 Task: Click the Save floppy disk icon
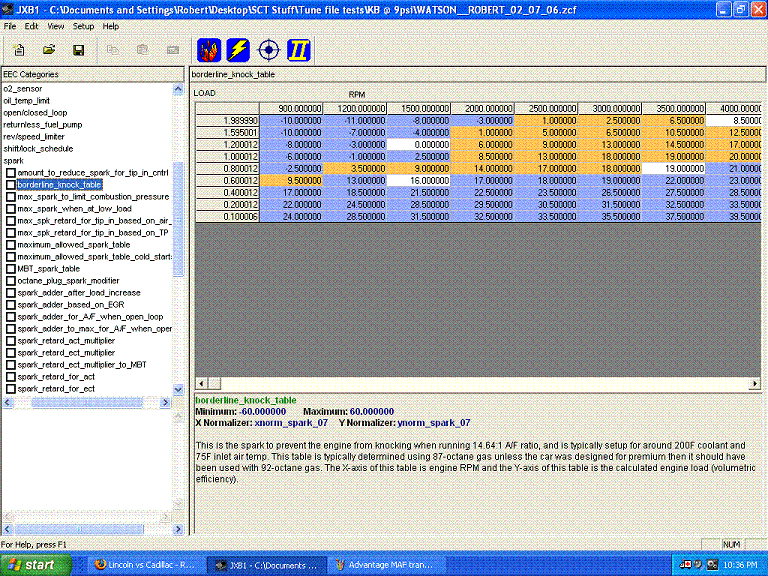pos(78,50)
